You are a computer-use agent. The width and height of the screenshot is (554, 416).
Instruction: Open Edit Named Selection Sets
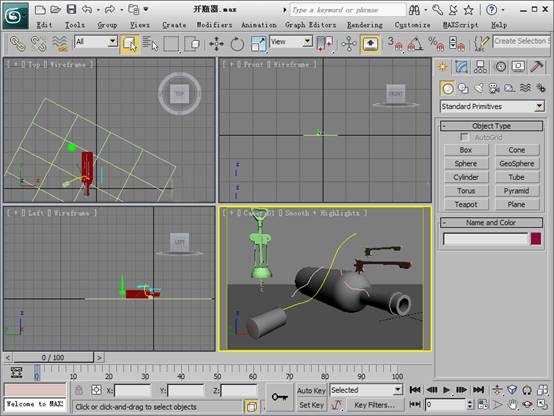[481, 44]
